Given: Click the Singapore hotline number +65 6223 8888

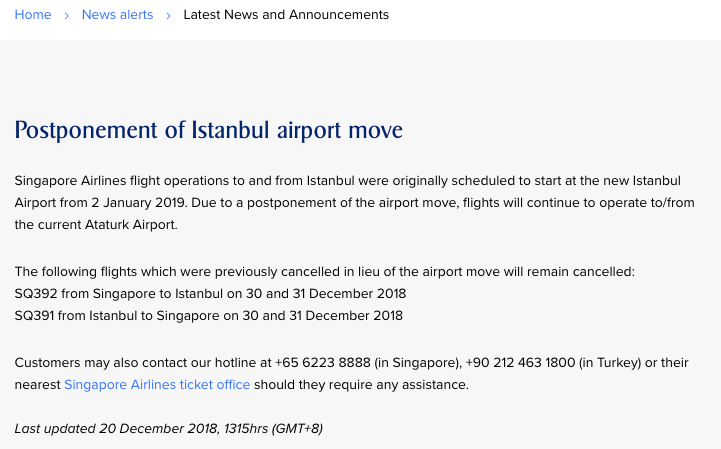Looking at the screenshot, I should [322, 363].
